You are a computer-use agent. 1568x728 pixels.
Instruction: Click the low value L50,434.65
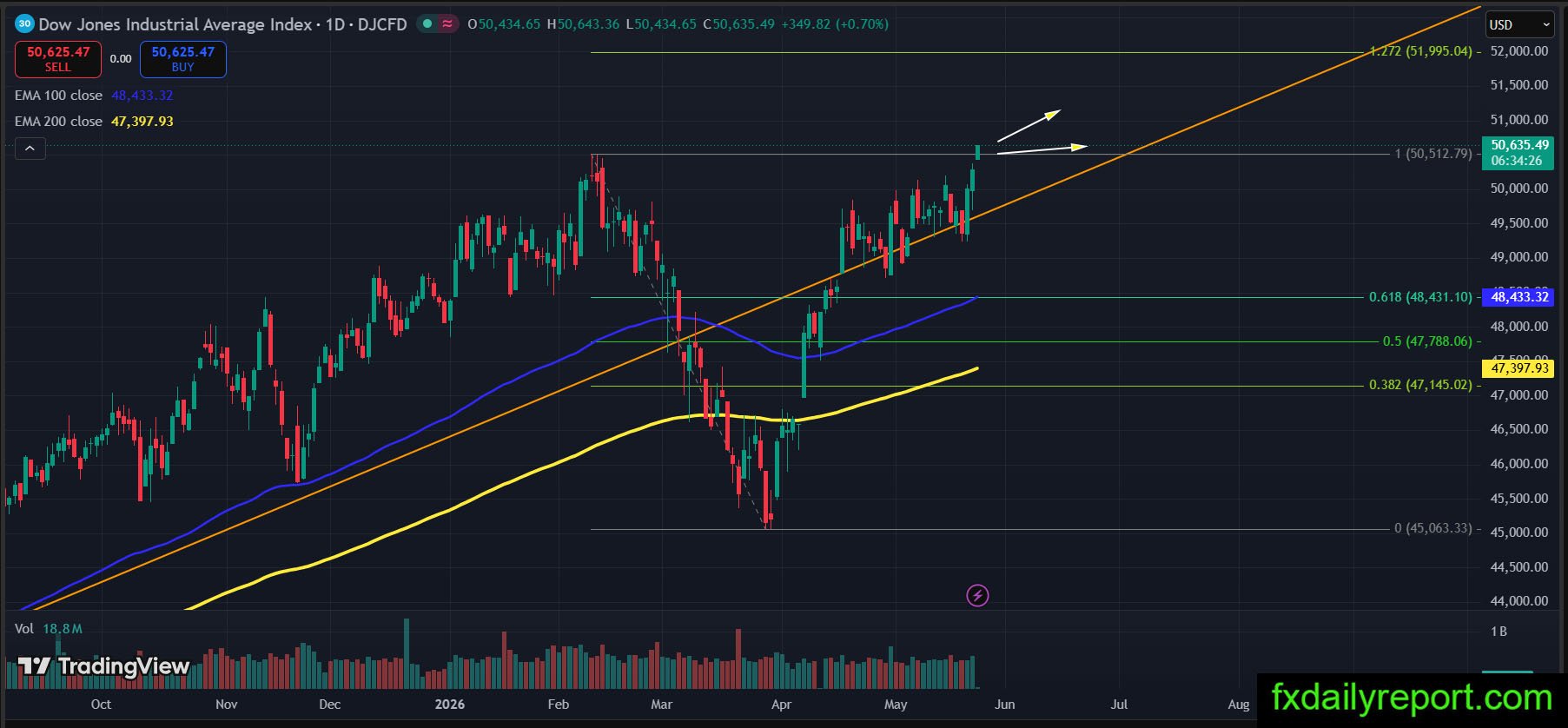tap(660, 24)
